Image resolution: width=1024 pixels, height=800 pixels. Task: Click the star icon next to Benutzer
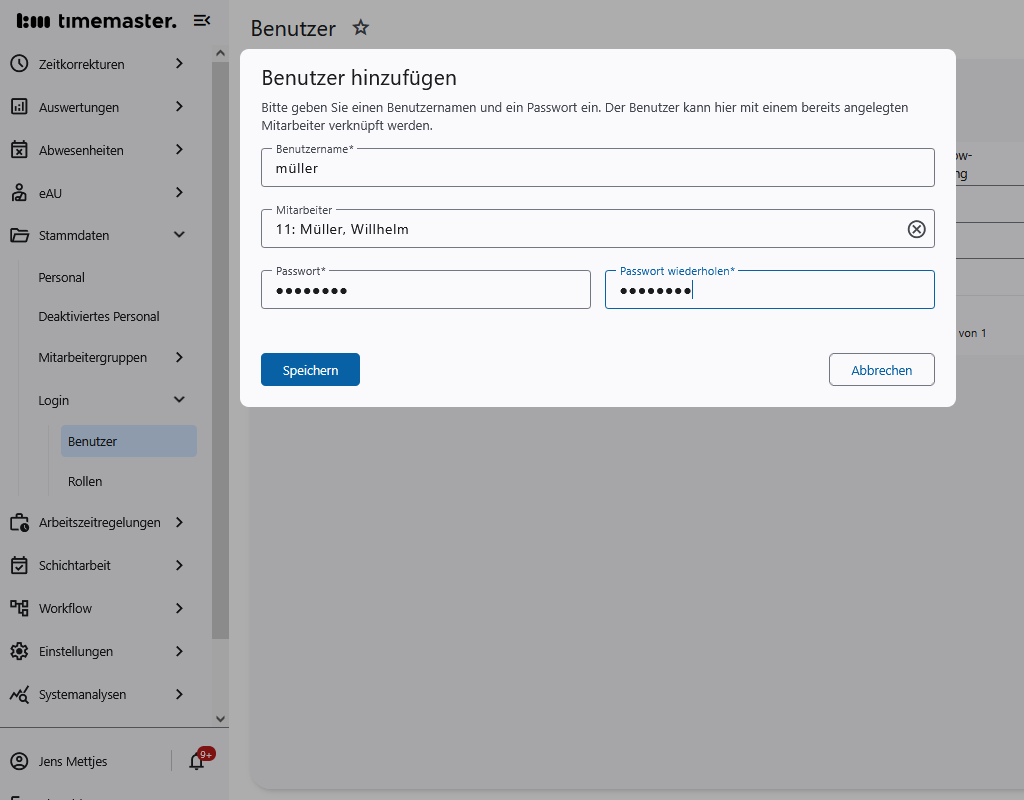360,28
